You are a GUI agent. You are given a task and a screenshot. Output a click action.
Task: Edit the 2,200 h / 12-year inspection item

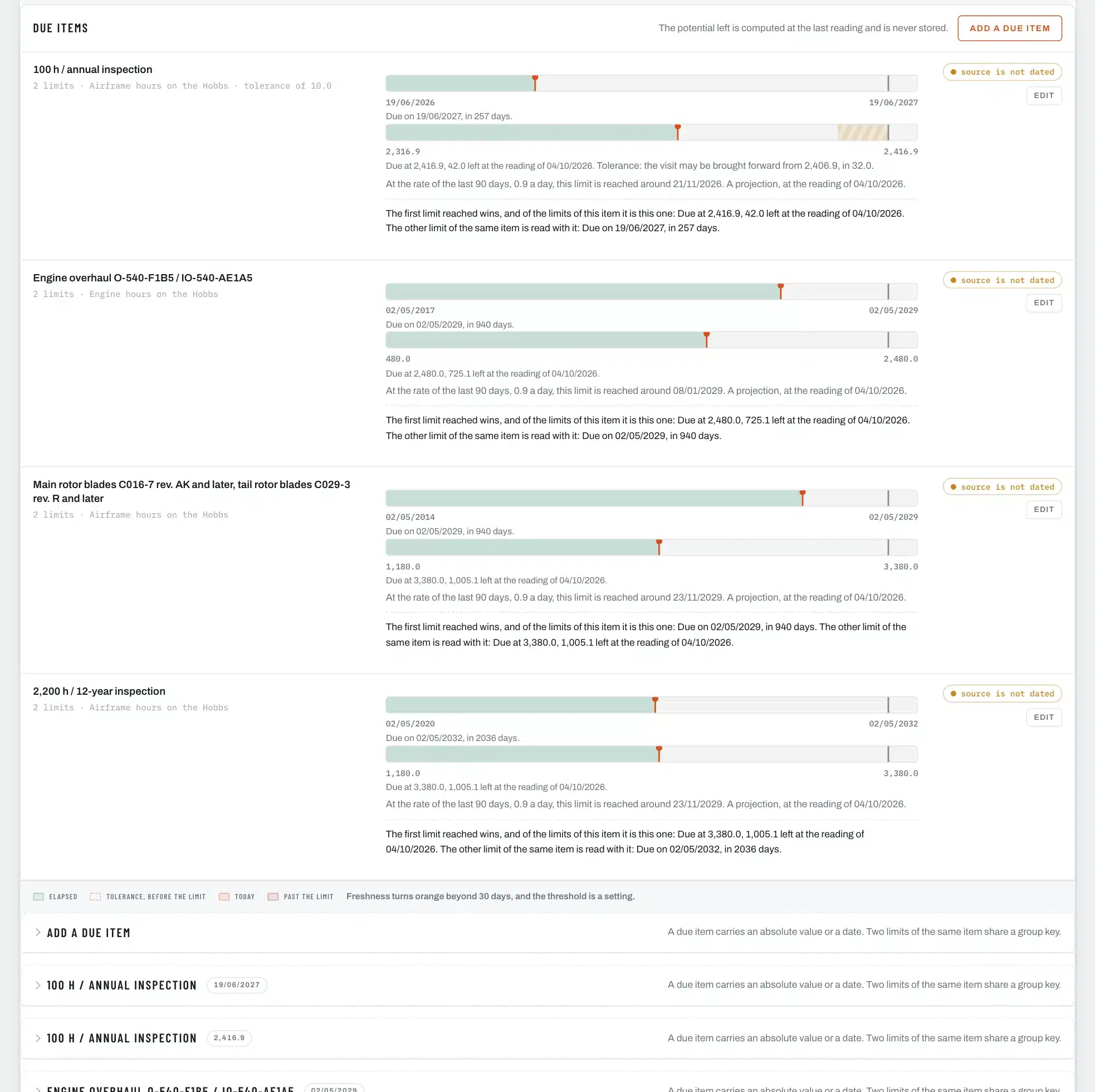[1043, 717]
